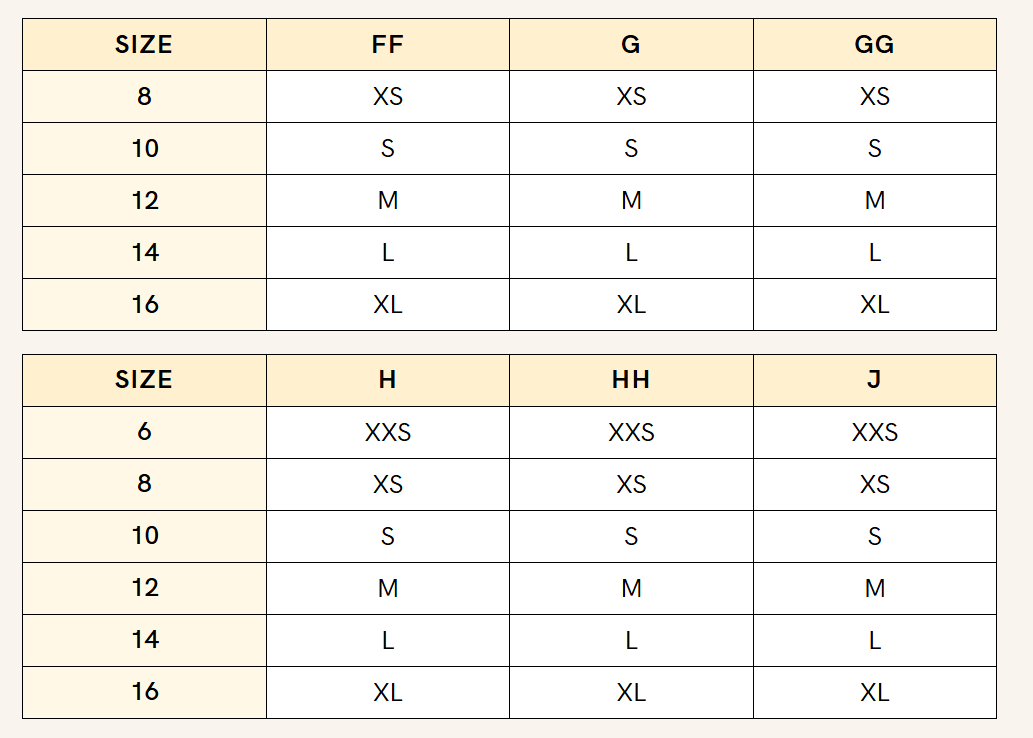Viewport: 1033px width, 738px height.
Task: Click the GG column header
Action: click(874, 45)
